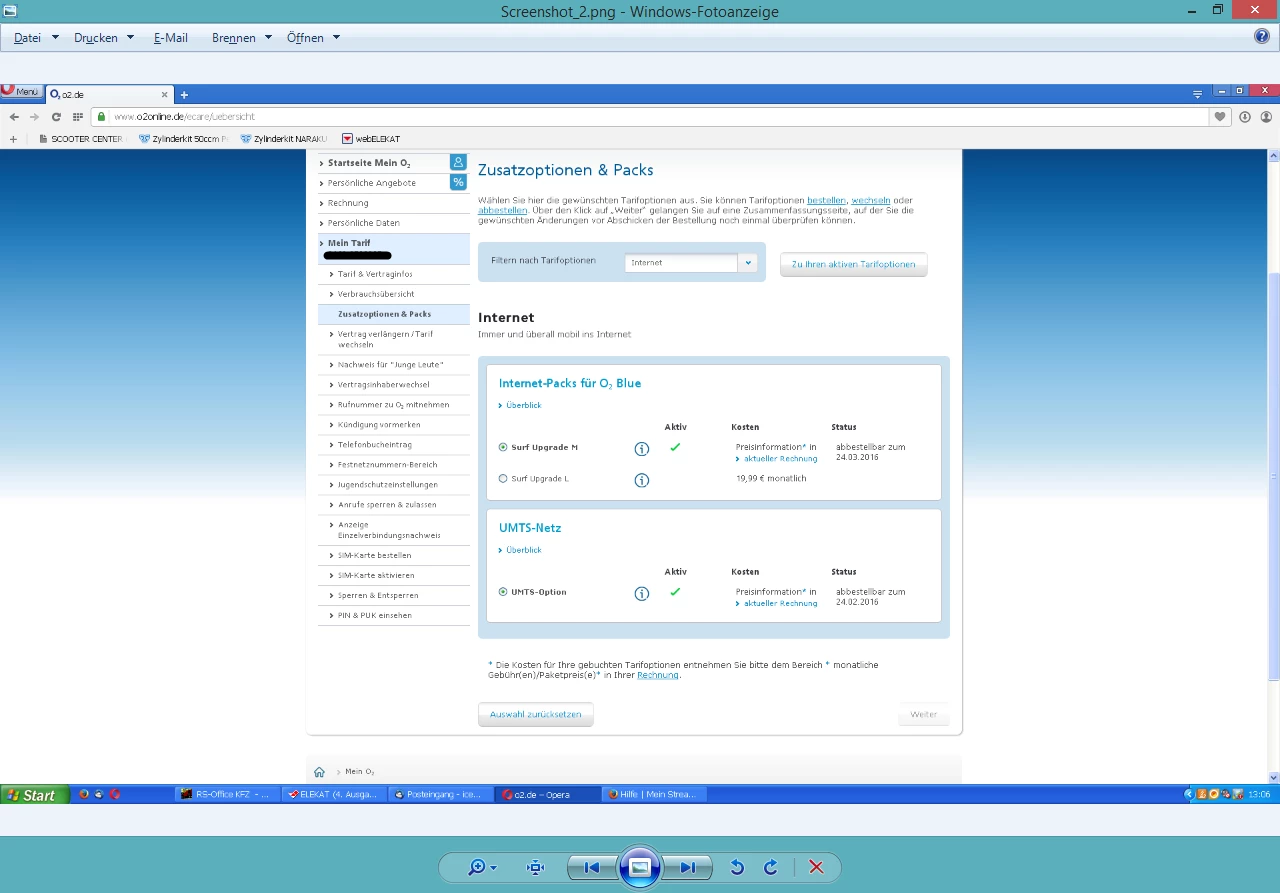The width and height of the screenshot is (1280, 893).
Task: Expand the Mein Tarif sidebar section
Action: point(349,243)
